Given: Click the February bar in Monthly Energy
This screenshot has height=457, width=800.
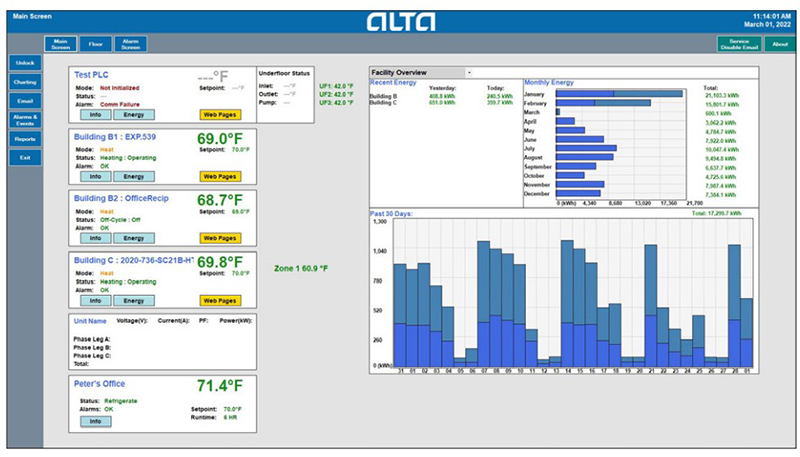Looking at the screenshot, I should pyautogui.click(x=603, y=103).
